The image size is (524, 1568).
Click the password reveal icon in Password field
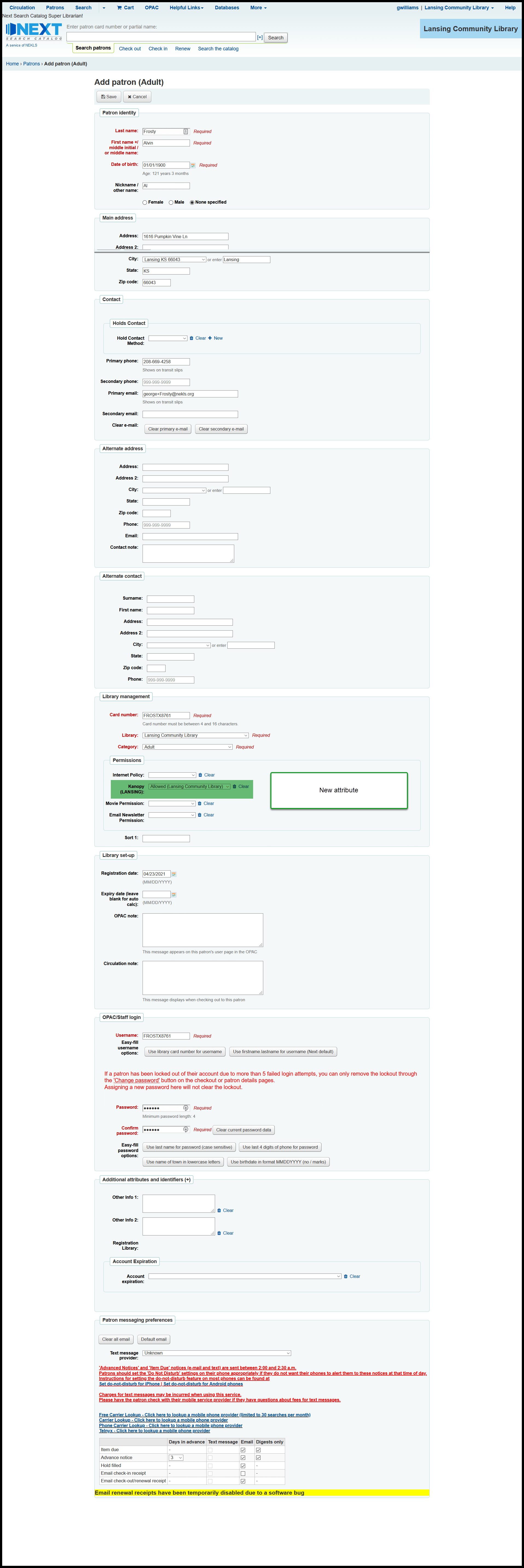coord(186,1108)
